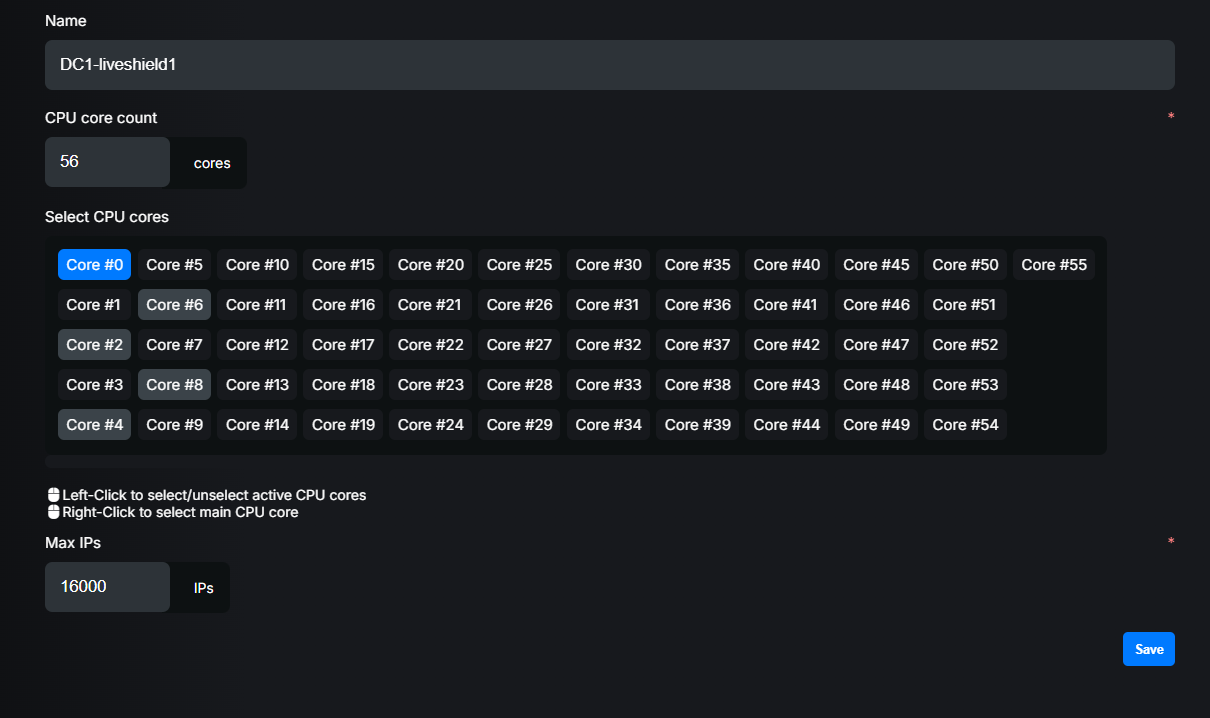Click the Save button
The width and height of the screenshot is (1210, 718).
(1148, 648)
